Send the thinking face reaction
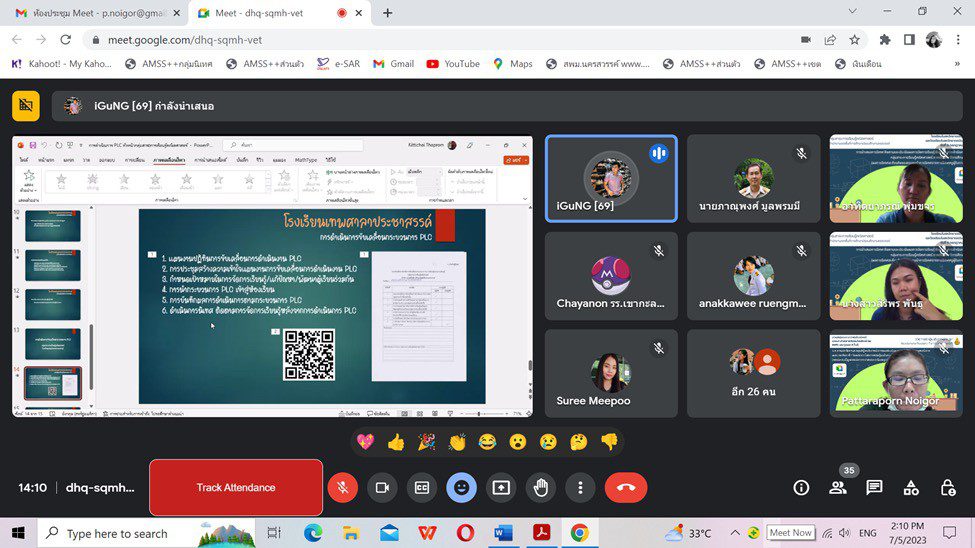The width and height of the screenshot is (975, 548). pyautogui.click(x=579, y=442)
